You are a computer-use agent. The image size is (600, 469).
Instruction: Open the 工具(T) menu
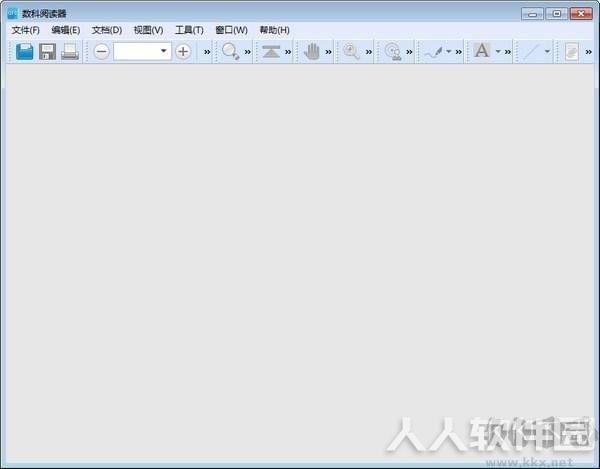[x=189, y=30]
